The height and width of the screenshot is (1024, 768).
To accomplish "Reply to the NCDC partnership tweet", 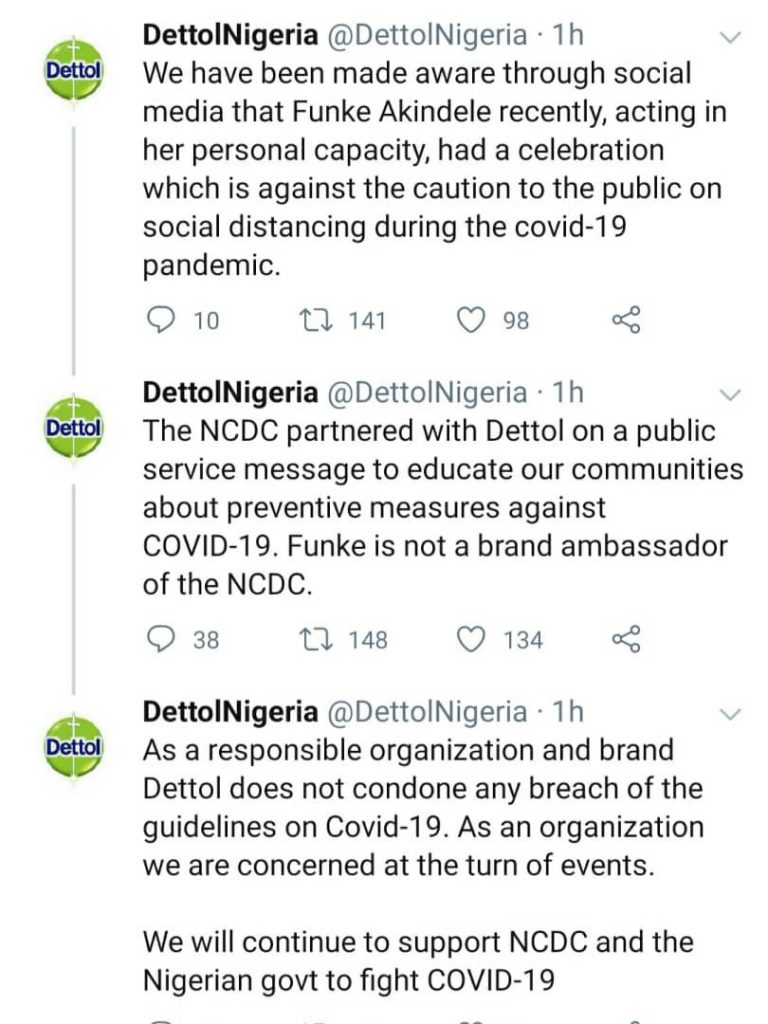I will (x=161, y=639).
